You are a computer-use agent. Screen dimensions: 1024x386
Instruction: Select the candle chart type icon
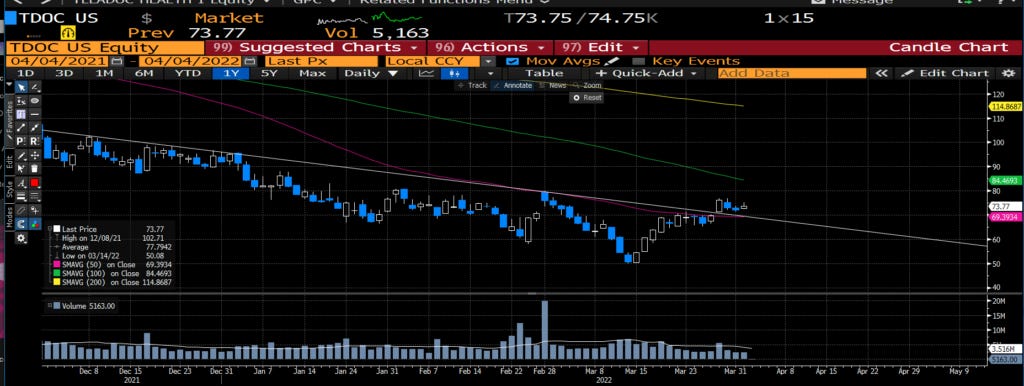pos(455,73)
